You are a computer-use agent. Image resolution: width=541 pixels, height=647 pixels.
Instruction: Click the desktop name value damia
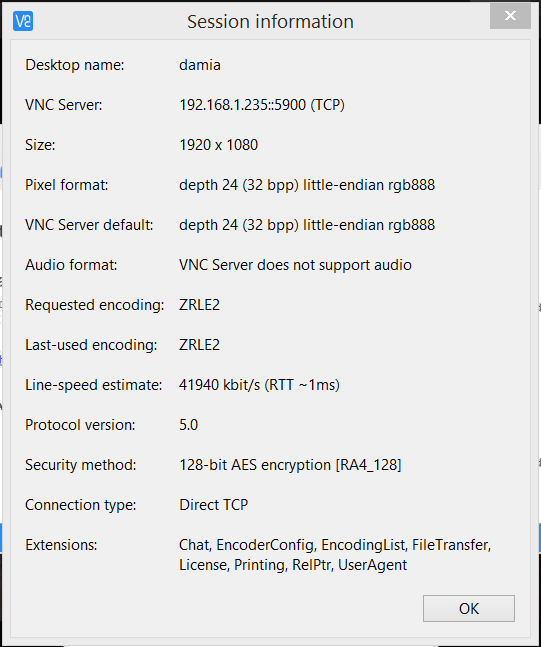point(200,65)
